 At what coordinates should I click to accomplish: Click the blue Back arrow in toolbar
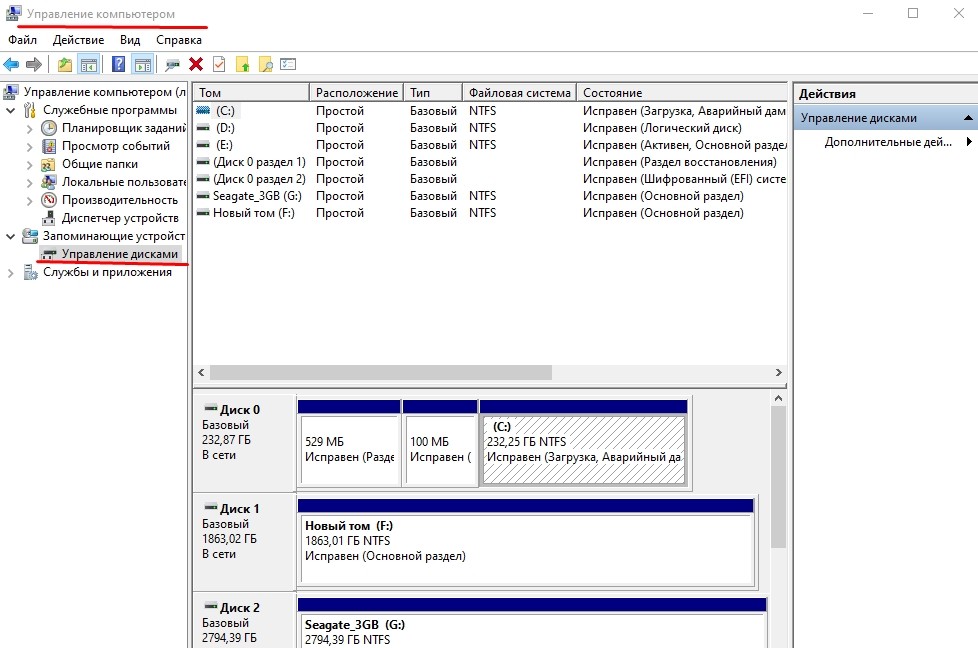[x=11, y=64]
